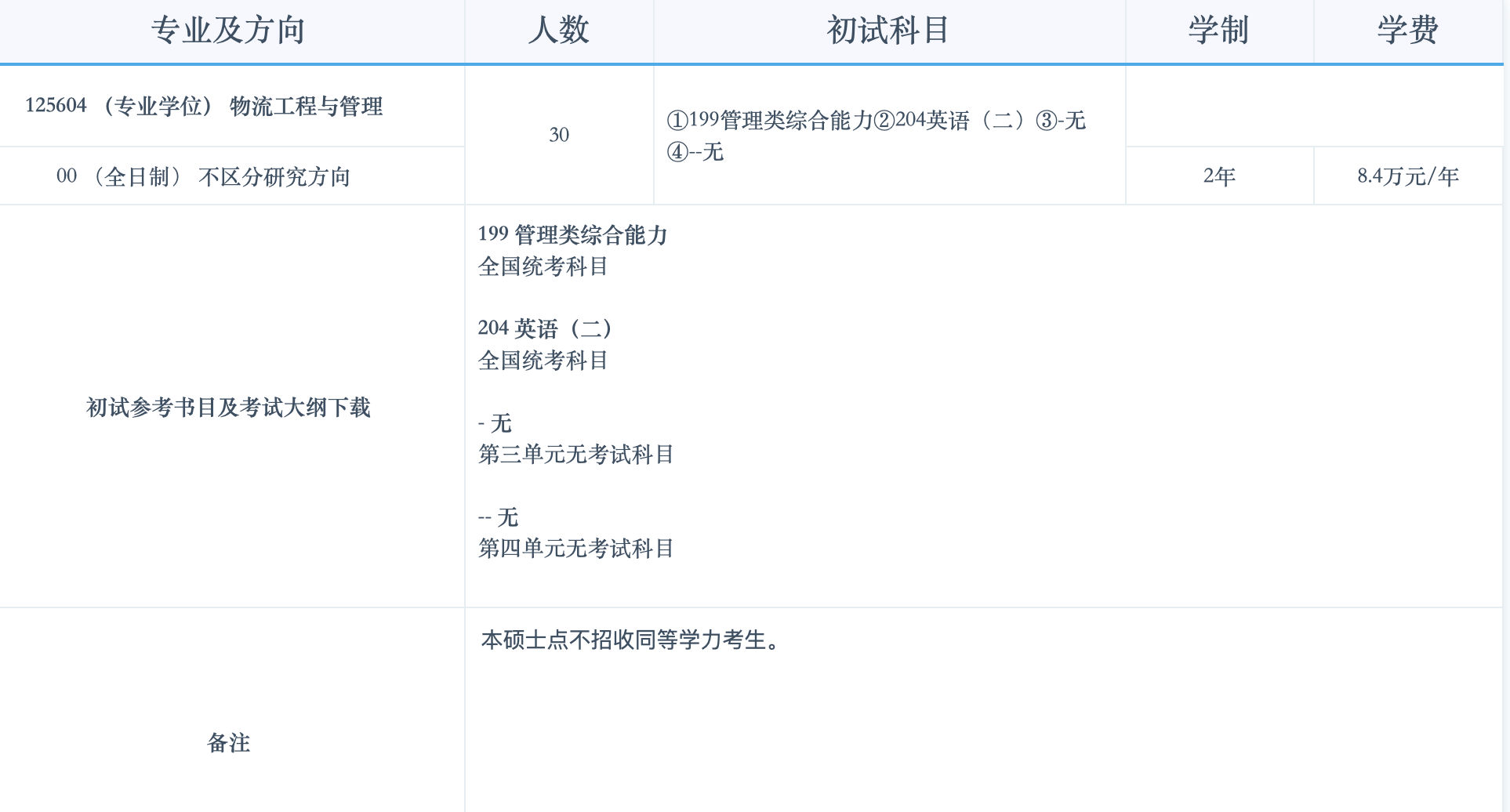
Task: Click the 专业及方向 column header
Action: point(227,31)
